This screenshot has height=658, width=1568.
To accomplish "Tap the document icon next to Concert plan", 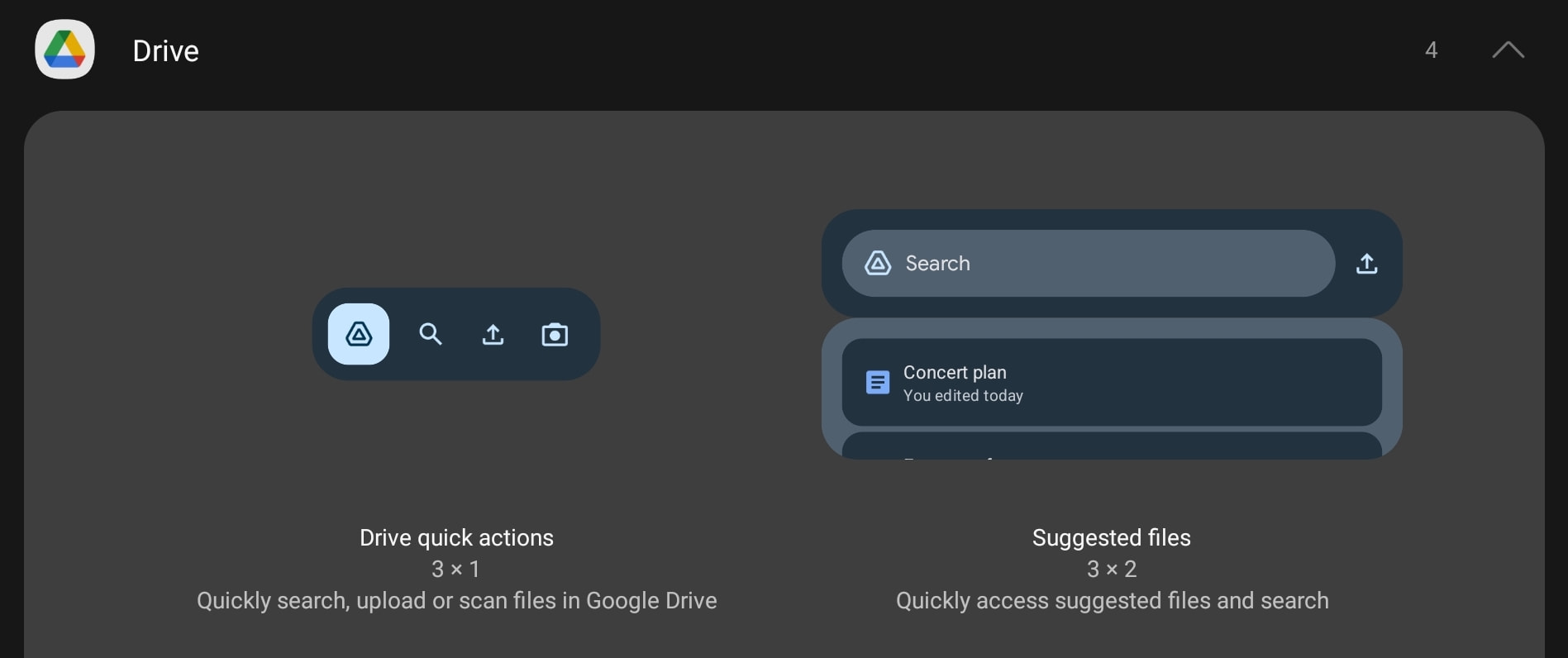I will (877, 383).
